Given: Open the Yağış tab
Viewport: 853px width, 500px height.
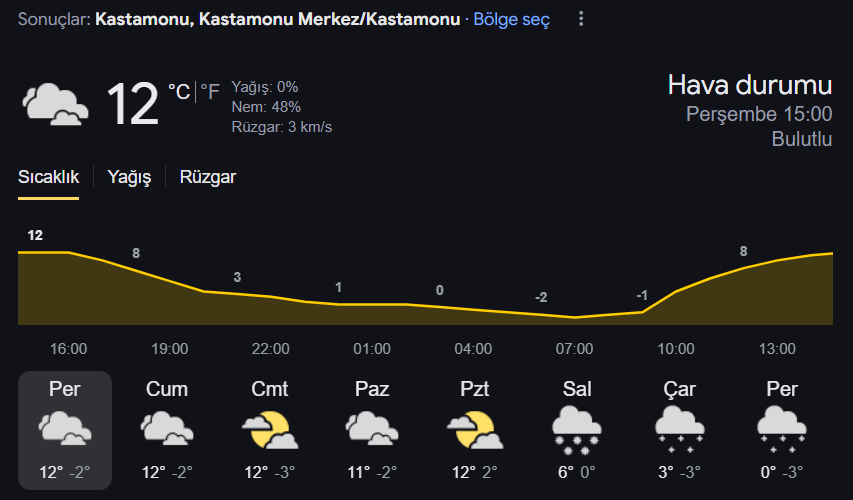Looking at the screenshot, I should [129, 177].
